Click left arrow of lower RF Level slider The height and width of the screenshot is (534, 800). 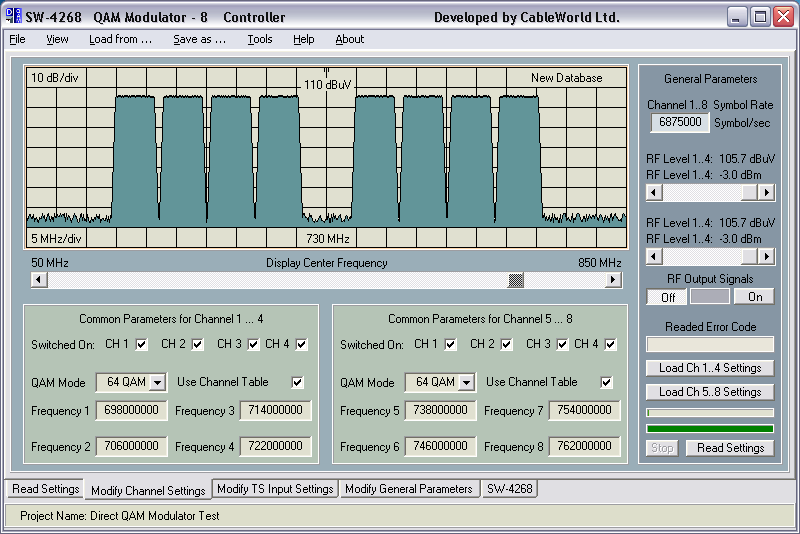[x=654, y=257]
